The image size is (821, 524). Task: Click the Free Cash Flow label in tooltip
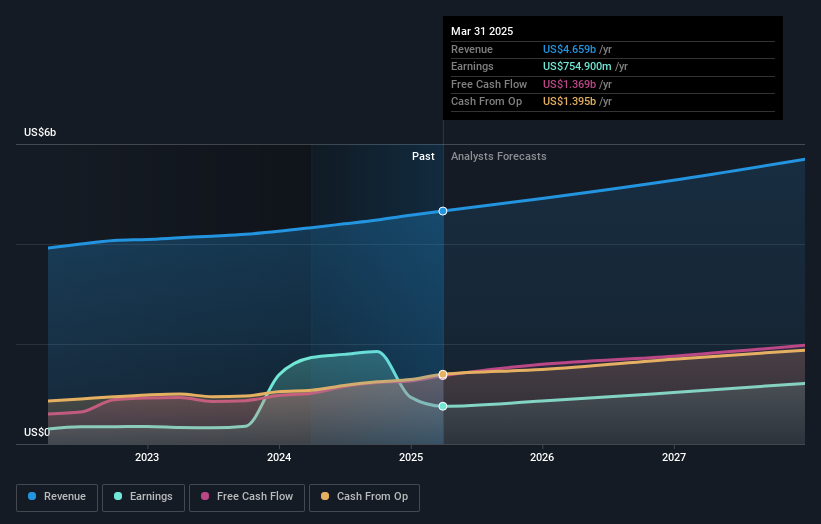click(x=489, y=84)
